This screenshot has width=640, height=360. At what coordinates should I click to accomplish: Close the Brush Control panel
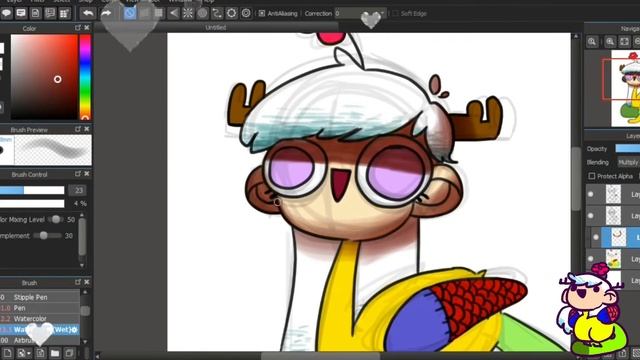click(x=87, y=174)
